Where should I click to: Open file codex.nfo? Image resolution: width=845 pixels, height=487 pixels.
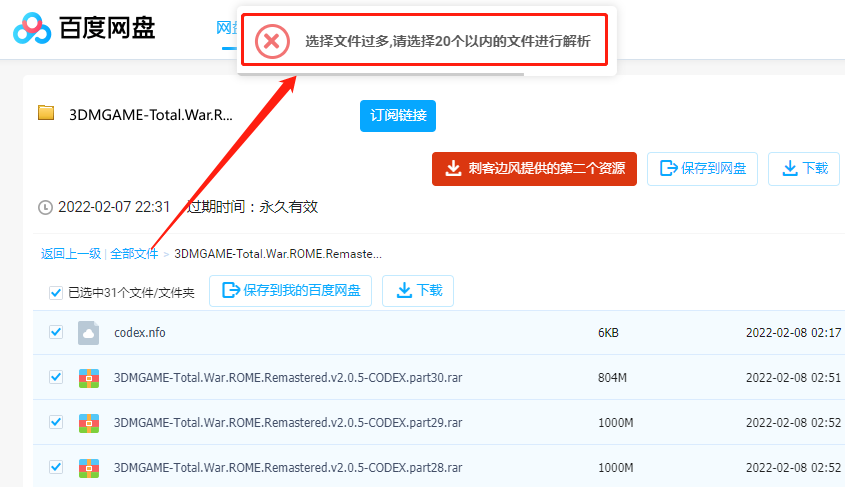coord(140,333)
